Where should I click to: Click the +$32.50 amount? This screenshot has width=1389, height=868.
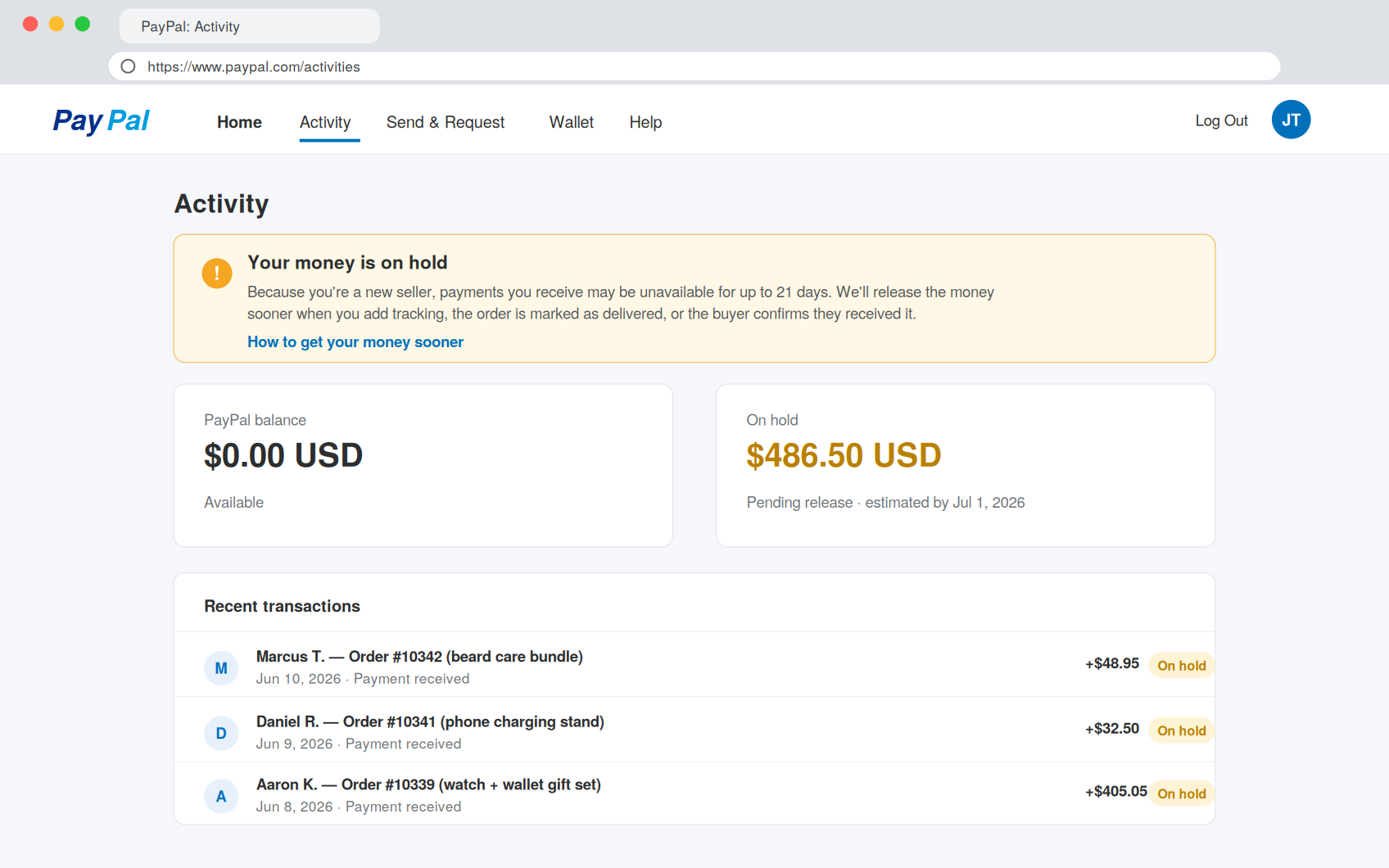1112,728
